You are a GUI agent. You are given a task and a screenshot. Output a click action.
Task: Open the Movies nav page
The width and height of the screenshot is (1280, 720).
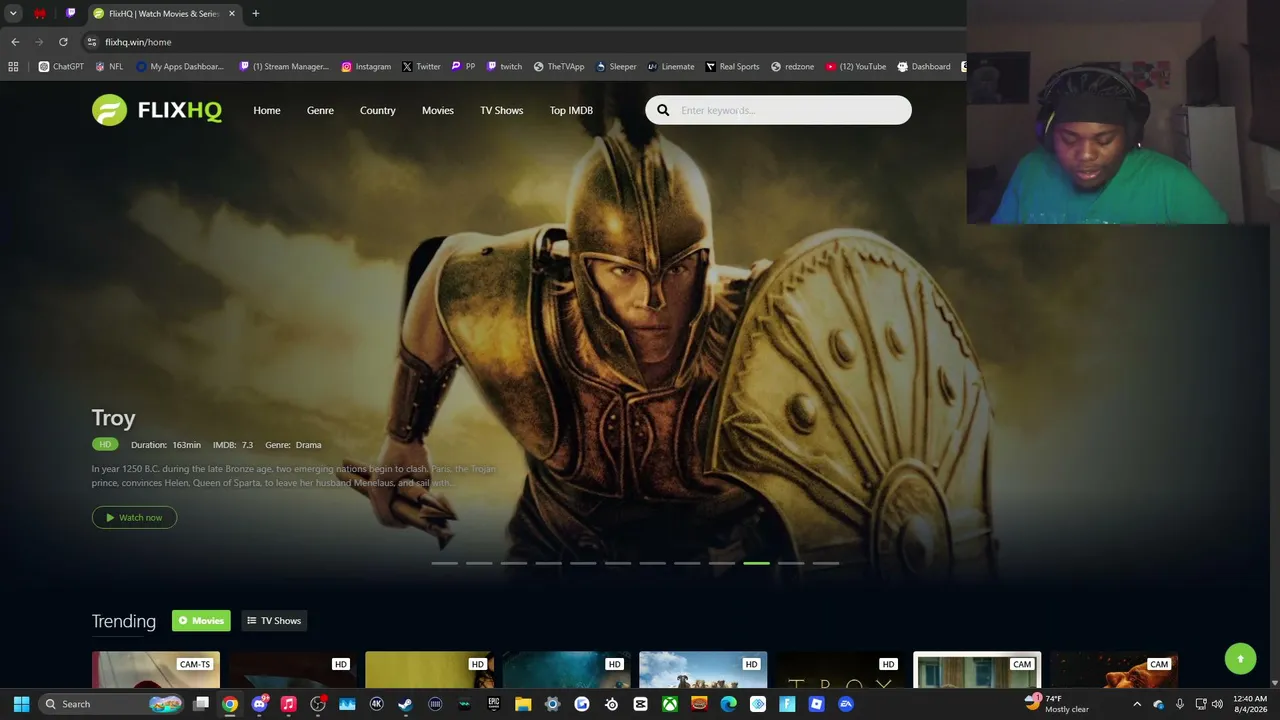click(438, 110)
